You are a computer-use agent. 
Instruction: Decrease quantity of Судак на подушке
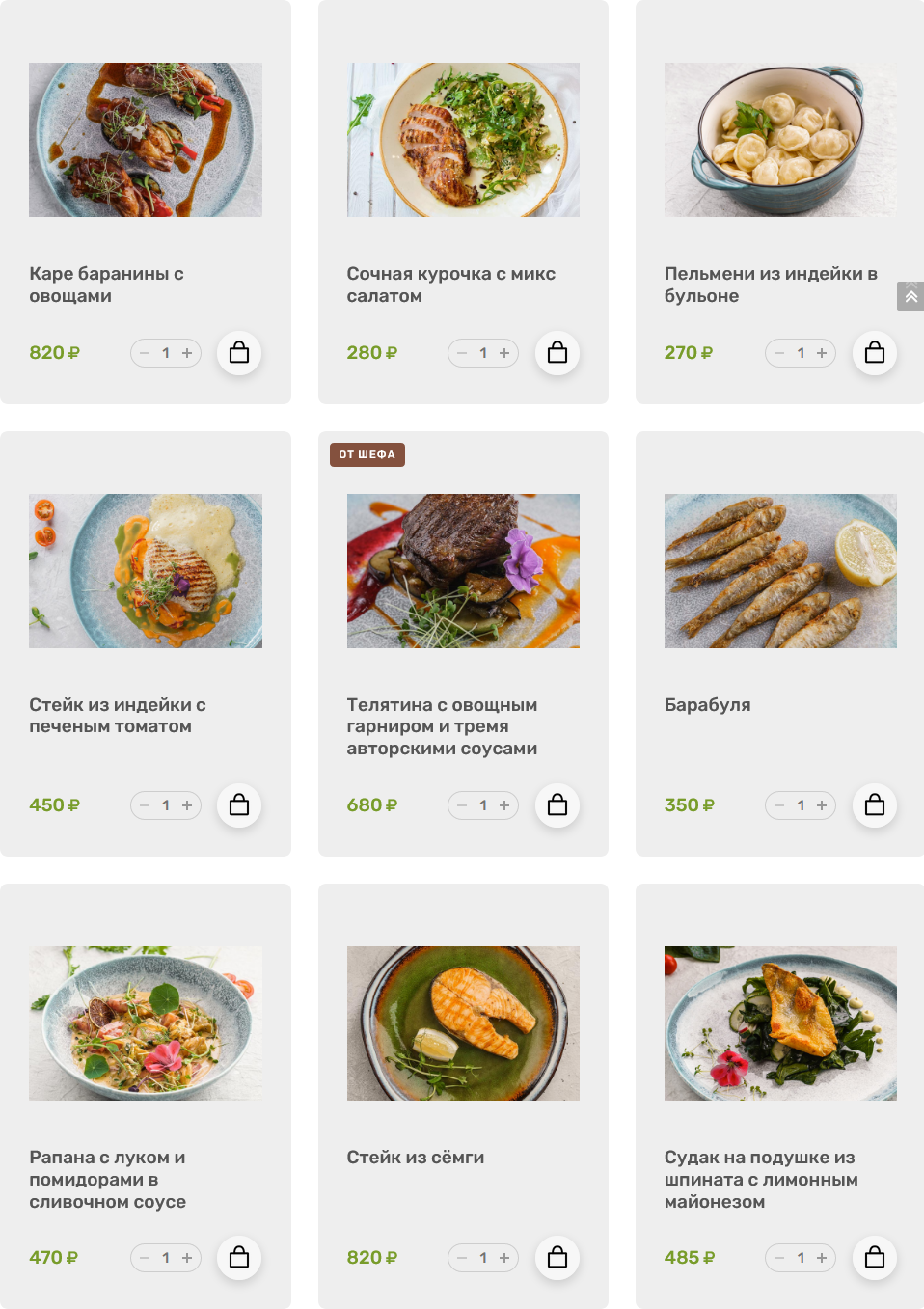tap(779, 1258)
